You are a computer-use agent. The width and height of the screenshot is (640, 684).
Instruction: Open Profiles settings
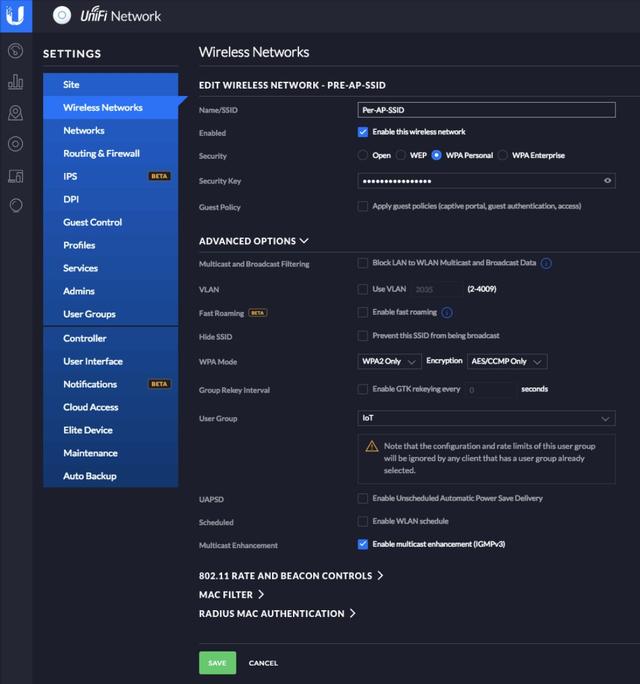(x=111, y=245)
